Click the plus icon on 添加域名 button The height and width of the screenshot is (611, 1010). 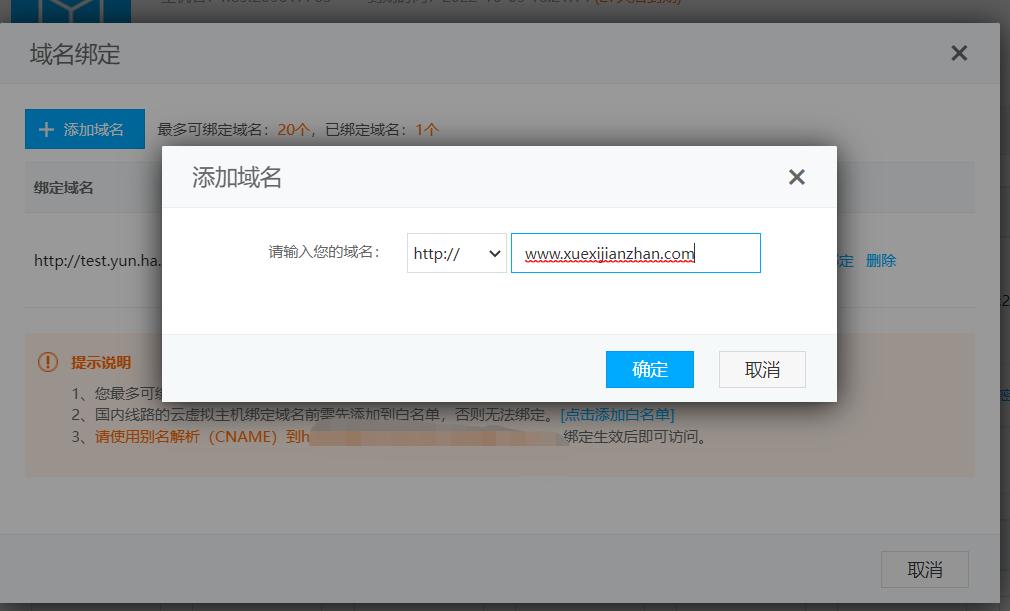[46, 129]
